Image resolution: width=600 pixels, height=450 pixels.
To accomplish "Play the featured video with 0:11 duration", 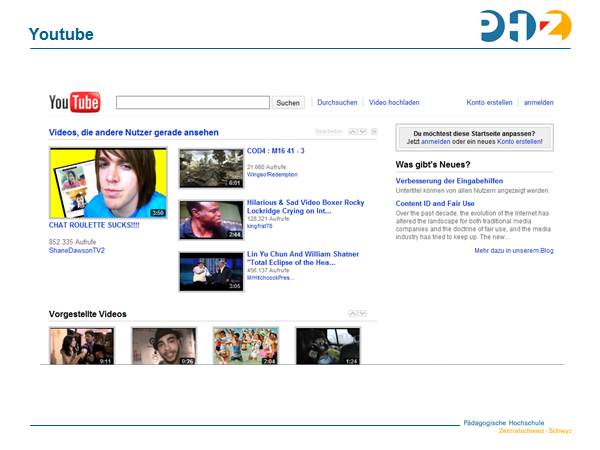I will (x=82, y=346).
